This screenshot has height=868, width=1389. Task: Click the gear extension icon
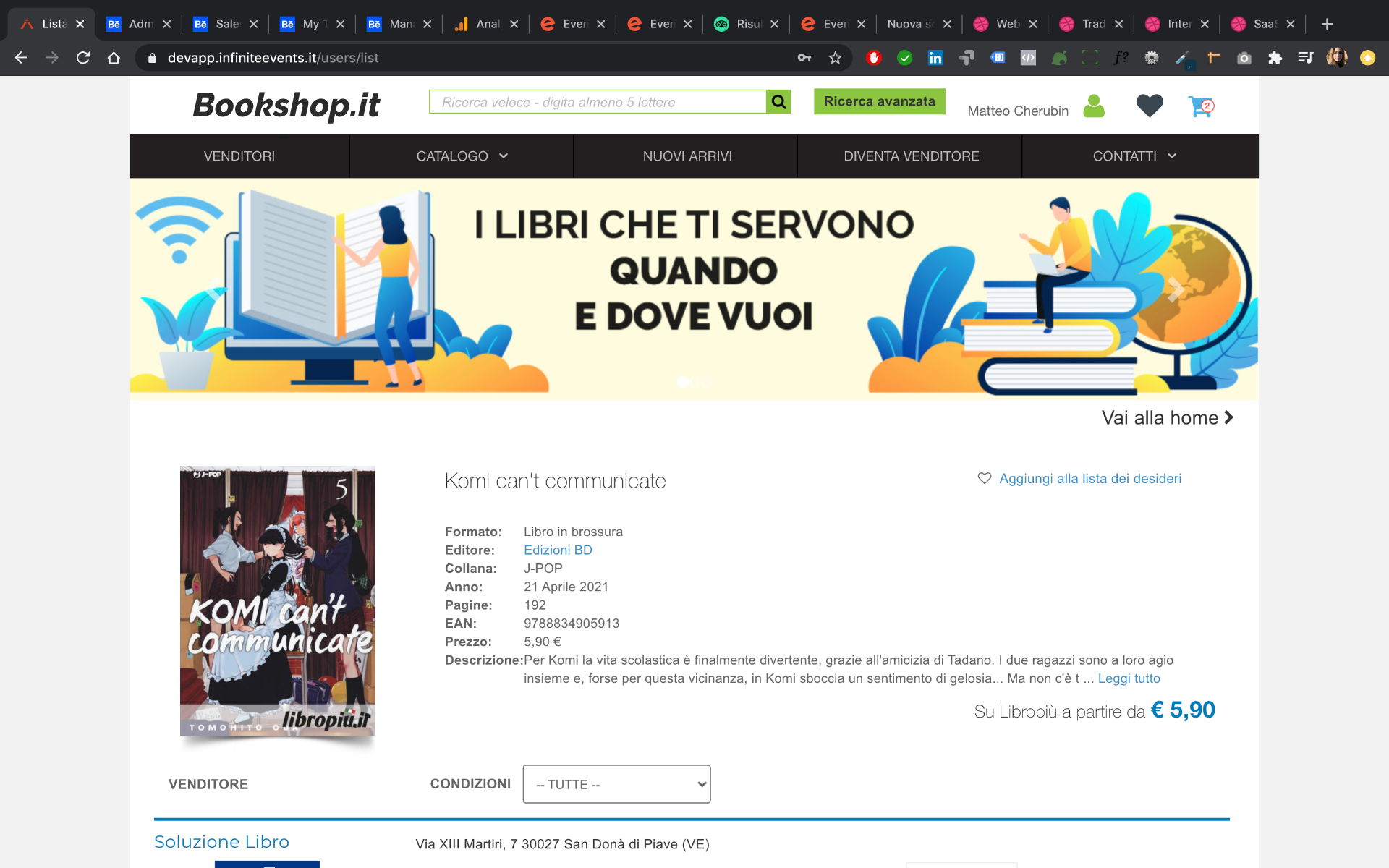point(1152,58)
